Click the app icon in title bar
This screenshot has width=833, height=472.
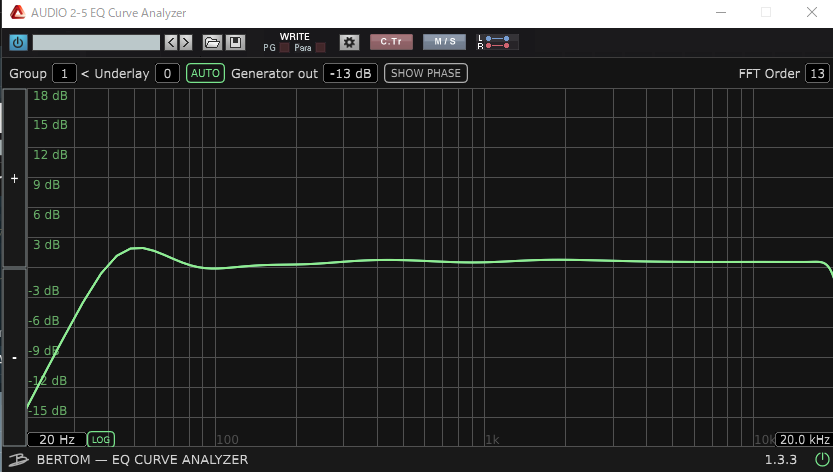click(x=18, y=12)
